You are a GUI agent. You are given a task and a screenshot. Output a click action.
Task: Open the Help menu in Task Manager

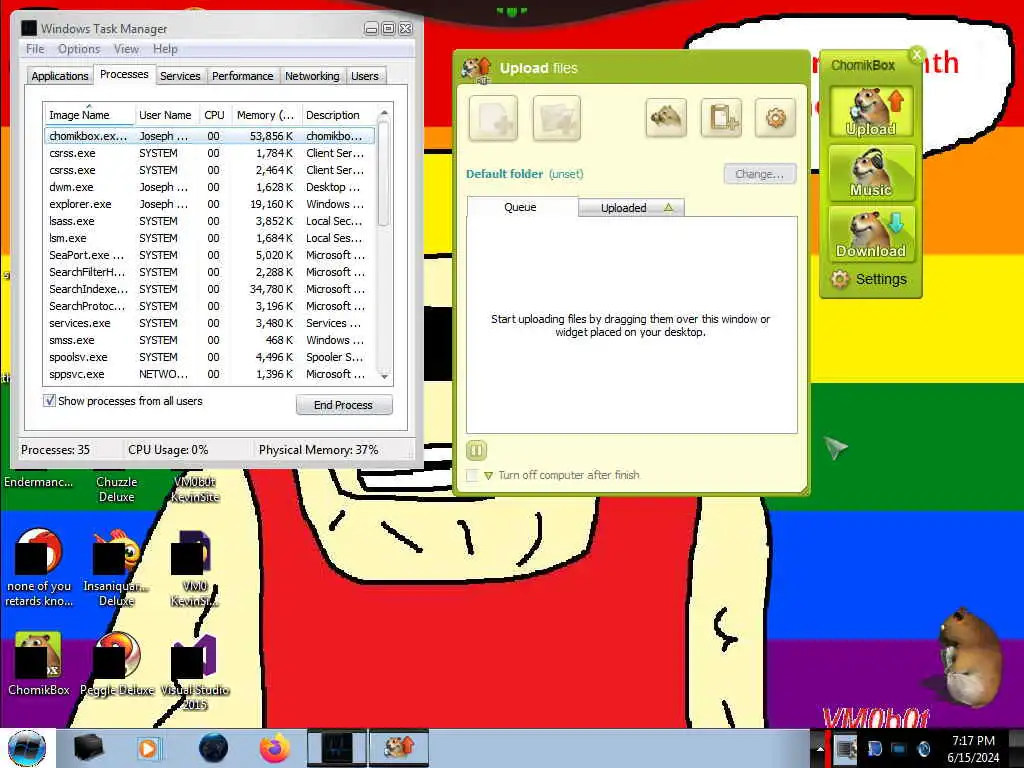pyautogui.click(x=165, y=49)
